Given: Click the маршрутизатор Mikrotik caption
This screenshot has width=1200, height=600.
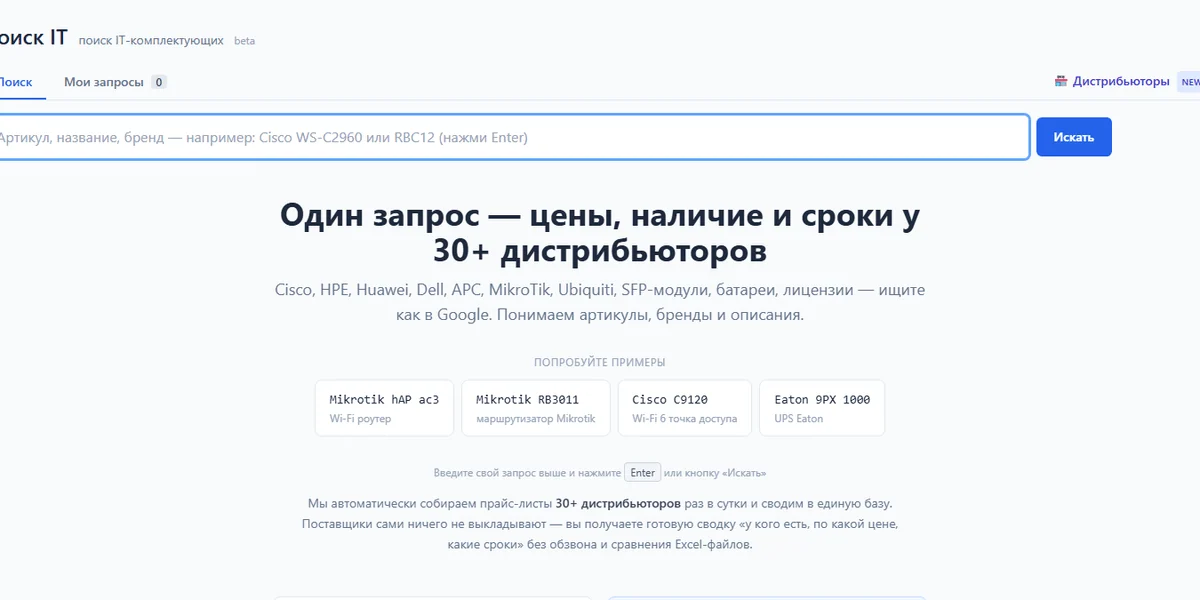Looking at the screenshot, I should point(536,419).
